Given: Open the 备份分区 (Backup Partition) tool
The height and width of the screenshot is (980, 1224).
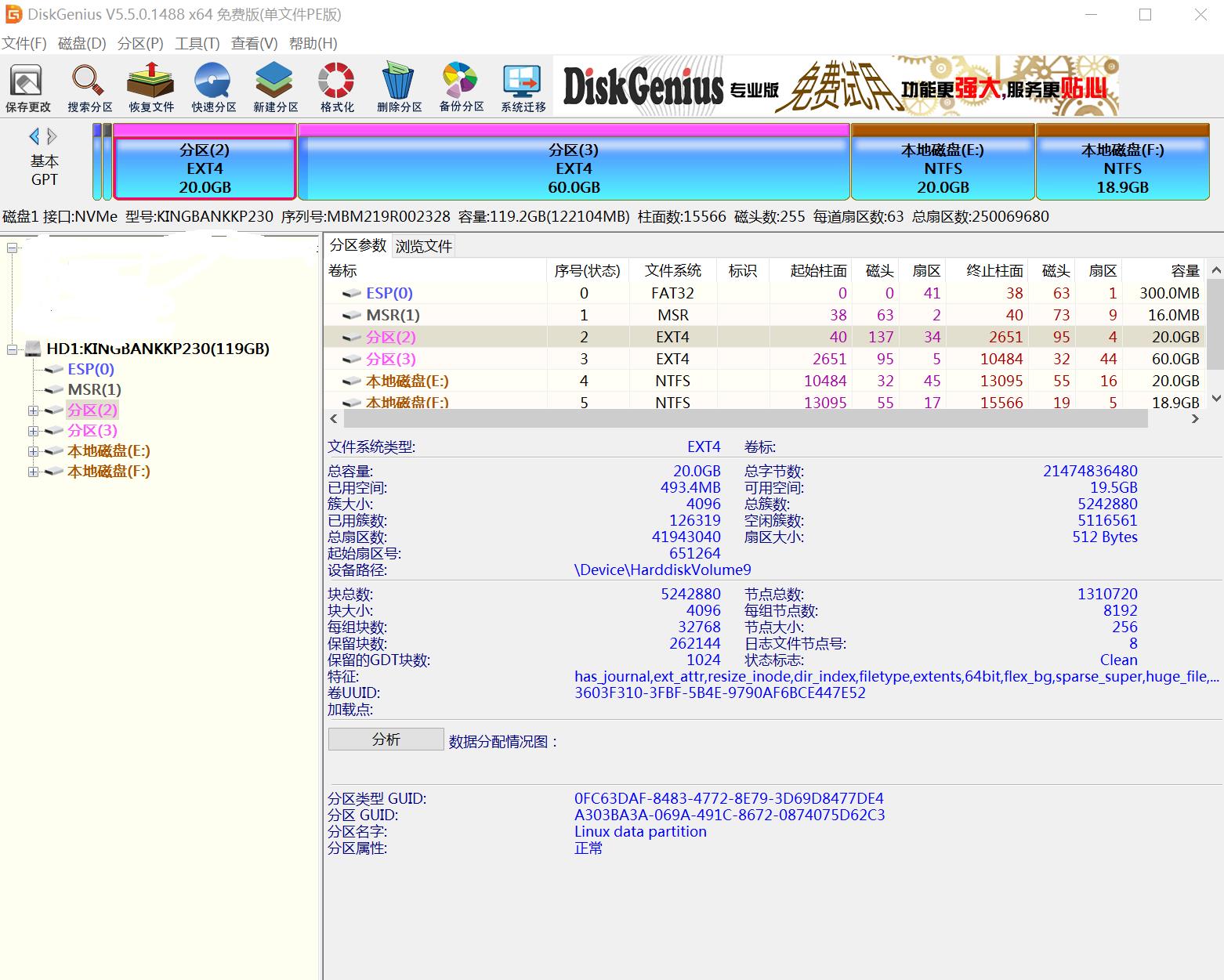Looking at the screenshot, I should [x=461, y=88].
